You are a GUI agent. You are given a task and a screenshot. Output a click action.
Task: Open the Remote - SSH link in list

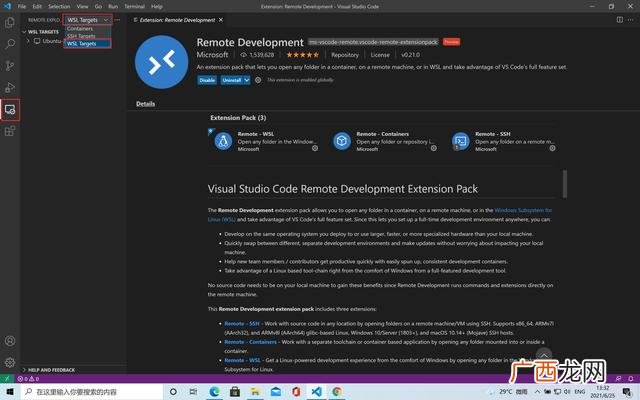tap(242, 324)
